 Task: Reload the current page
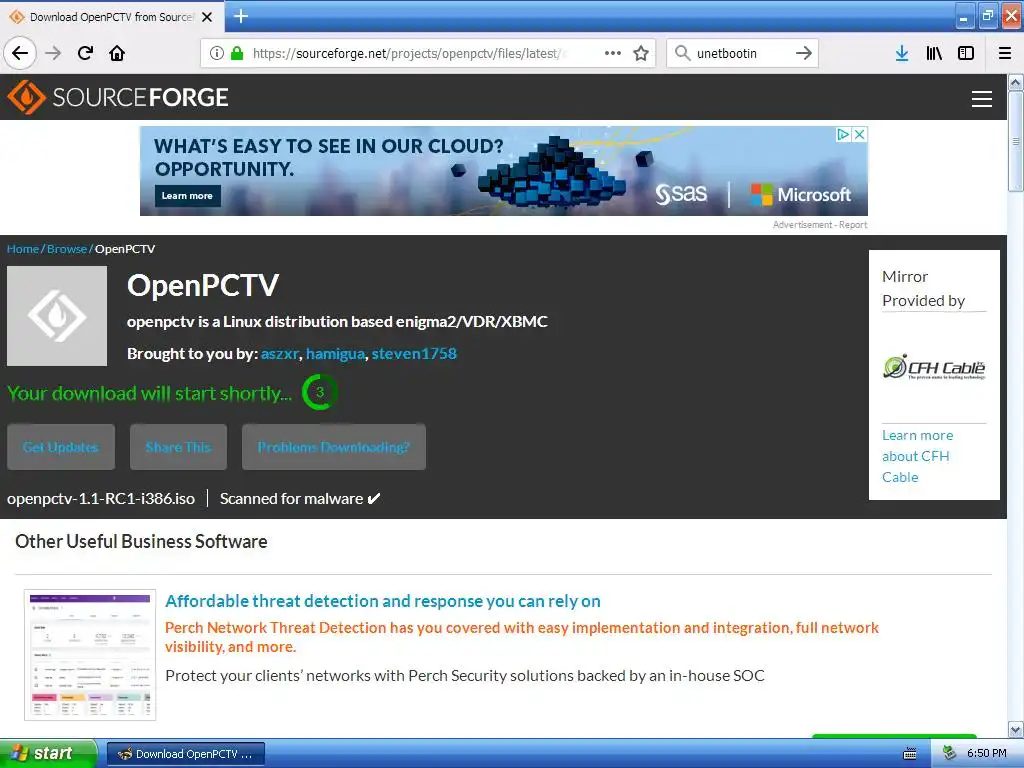tap(85, 53)
